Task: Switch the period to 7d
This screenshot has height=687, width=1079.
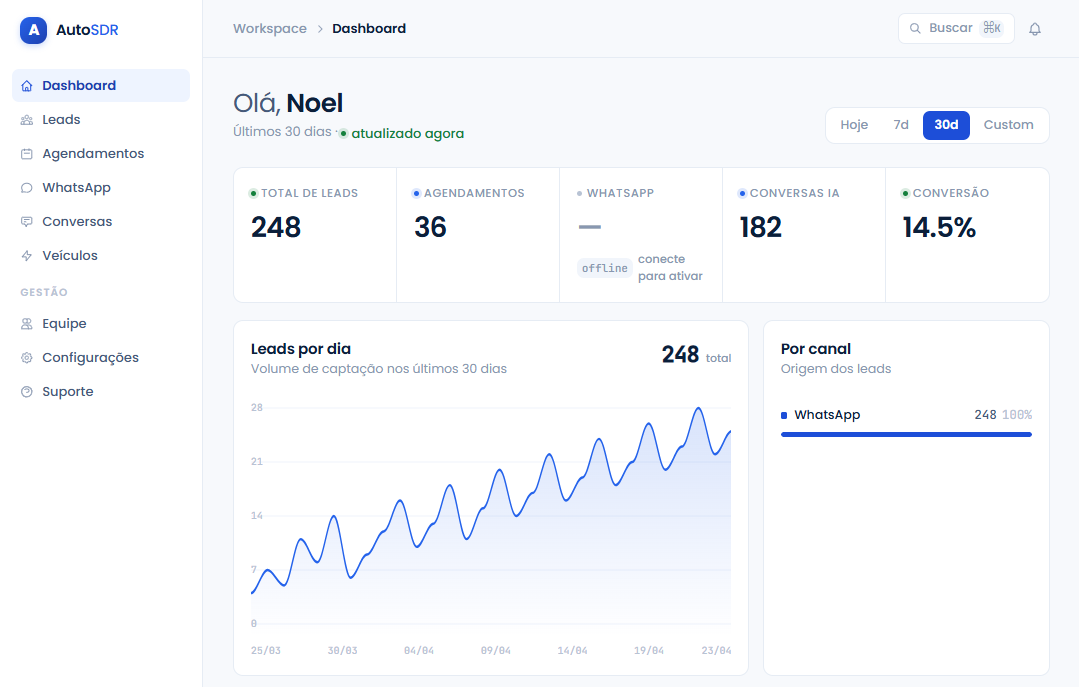Action: coord(901,125)
